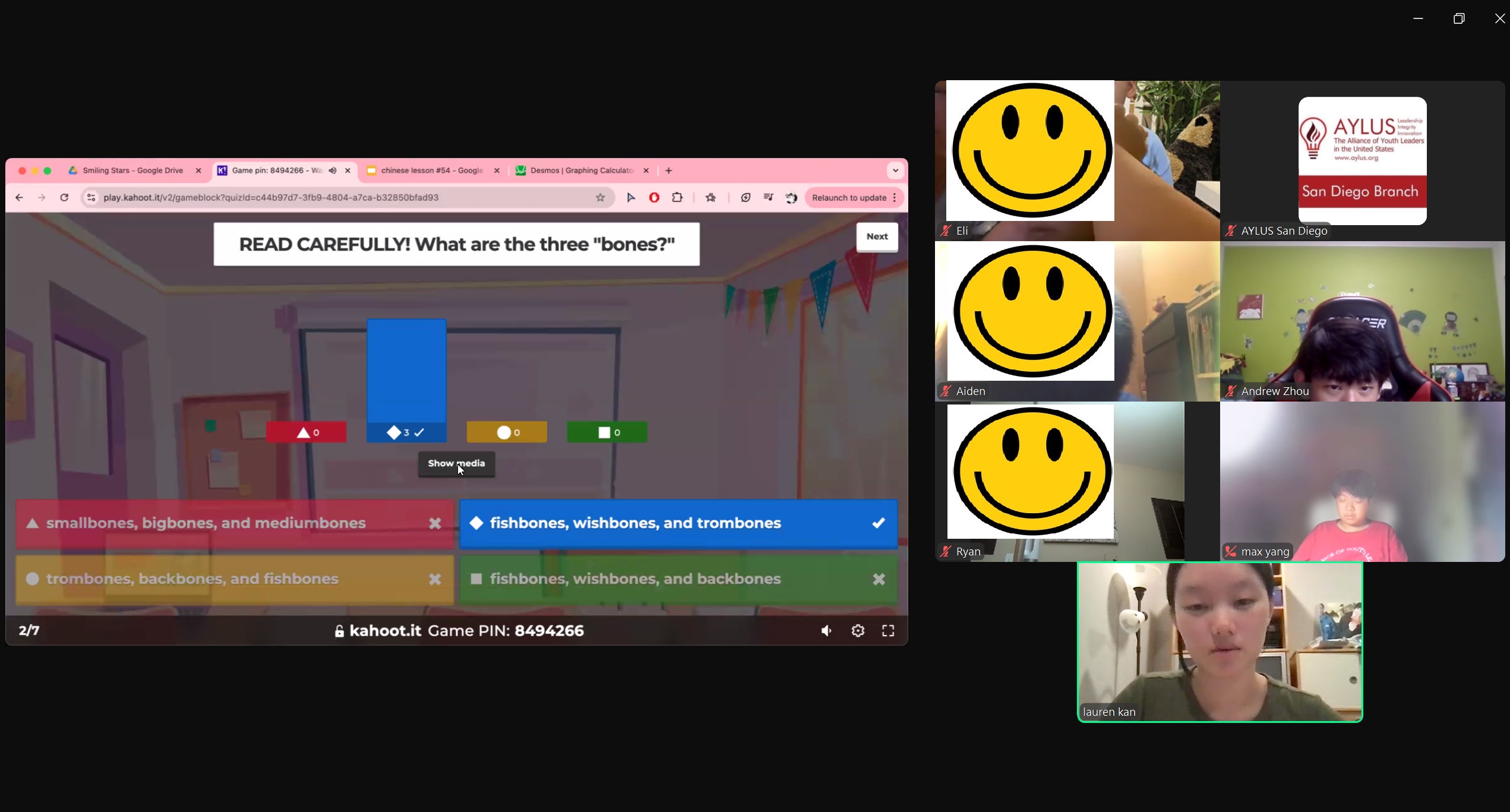Click AYLUS San Diego muted microphone icon

[x=1230, y=231]
